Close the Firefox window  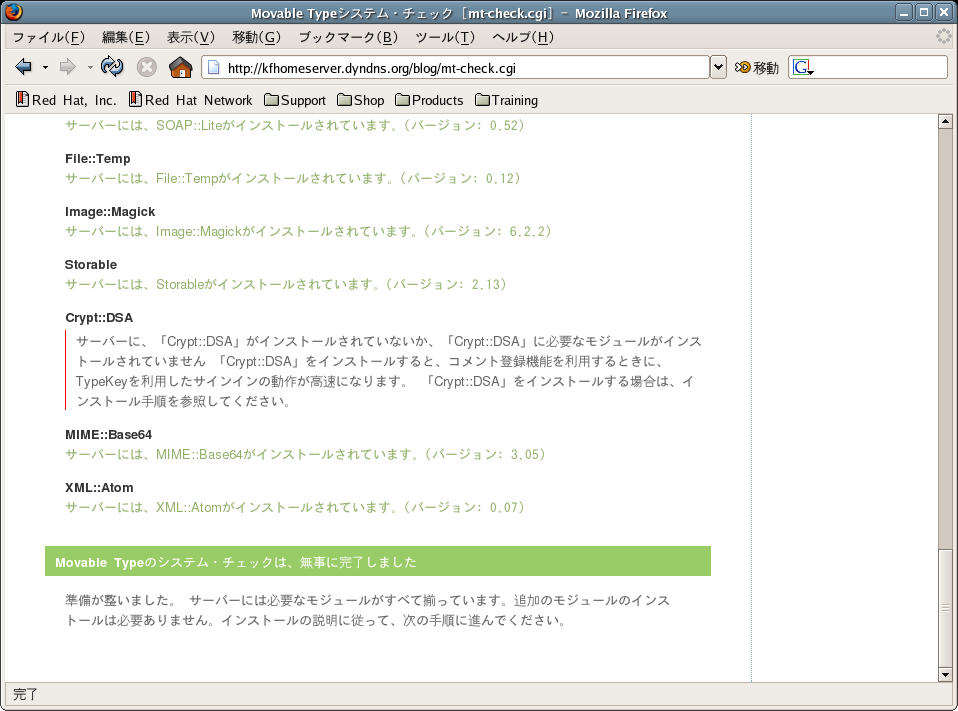pos(944,12)
